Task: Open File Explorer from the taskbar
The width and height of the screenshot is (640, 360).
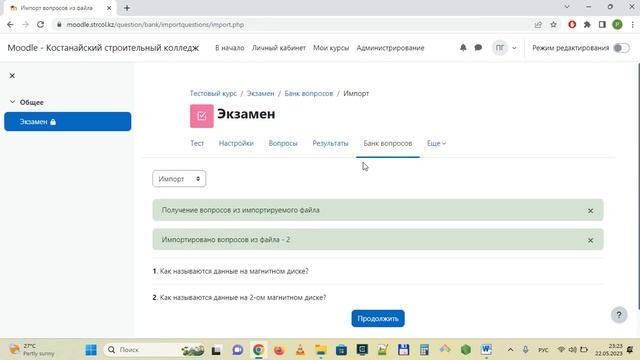Action: (x=320, y=350)
